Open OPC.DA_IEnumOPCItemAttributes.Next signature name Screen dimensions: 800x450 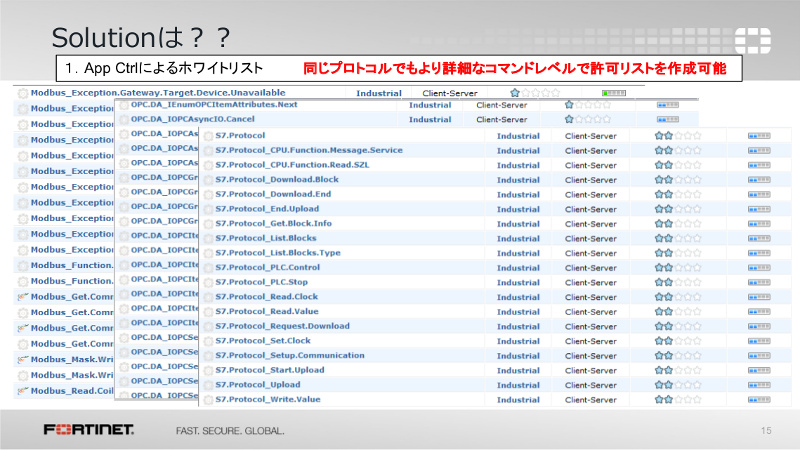click(214, 105)
